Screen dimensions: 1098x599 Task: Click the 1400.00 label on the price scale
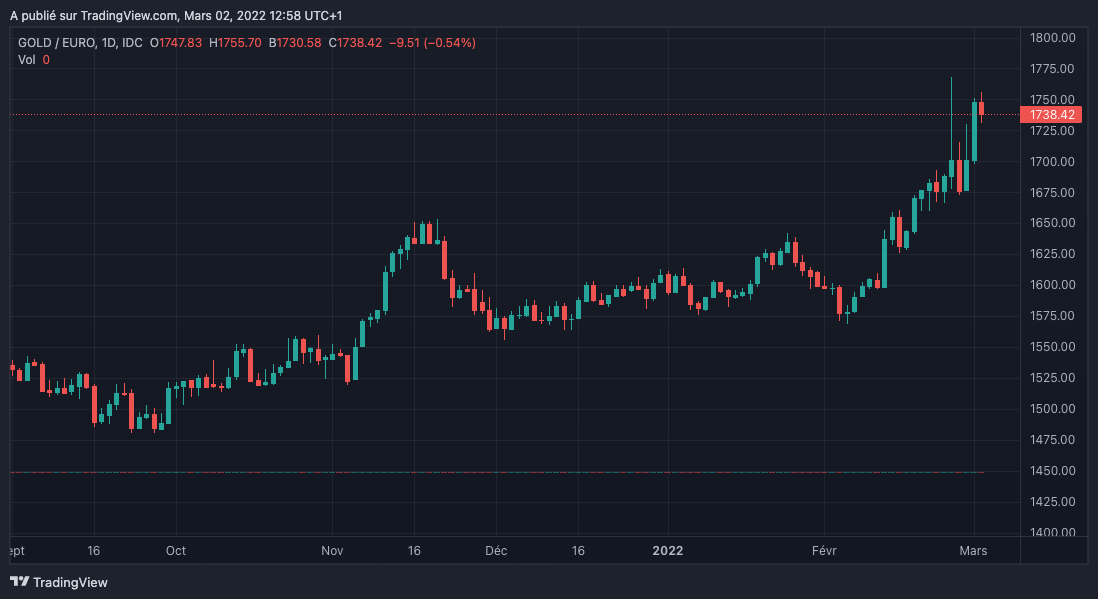click(x=1052, y=532)
